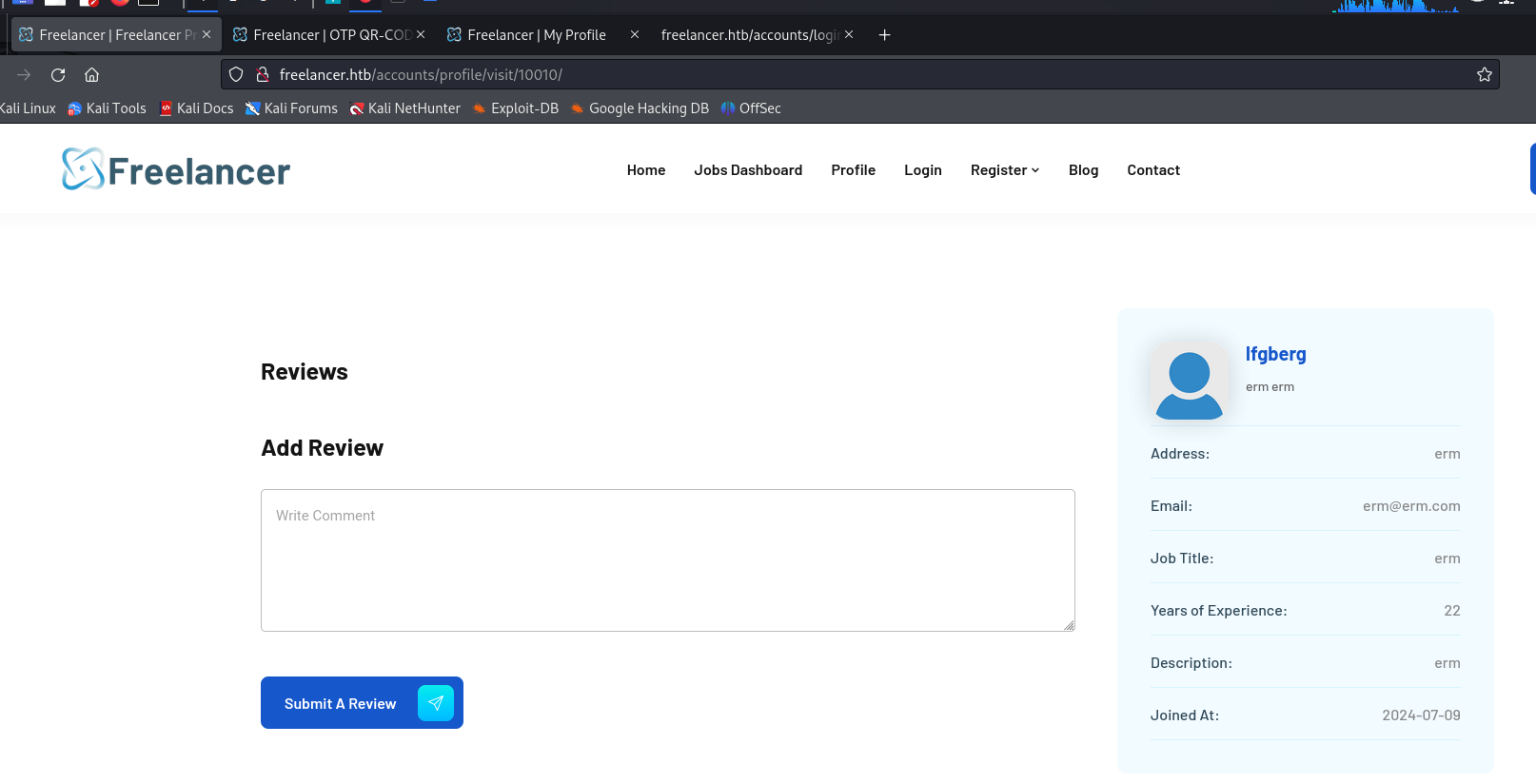
Task: Switch to the My Profile tab
Action: (536, 35)
